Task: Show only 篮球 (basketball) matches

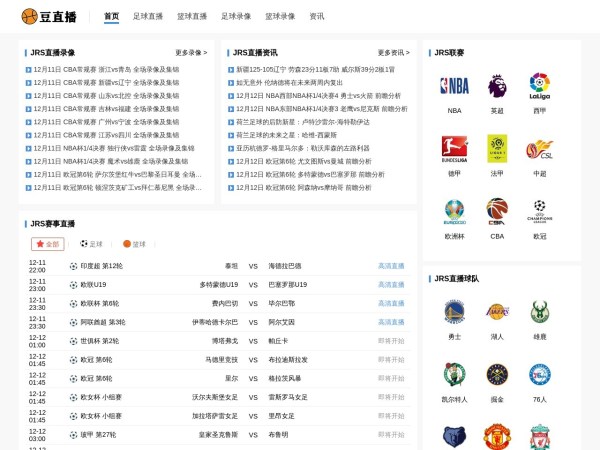Action: click(134, 244)
